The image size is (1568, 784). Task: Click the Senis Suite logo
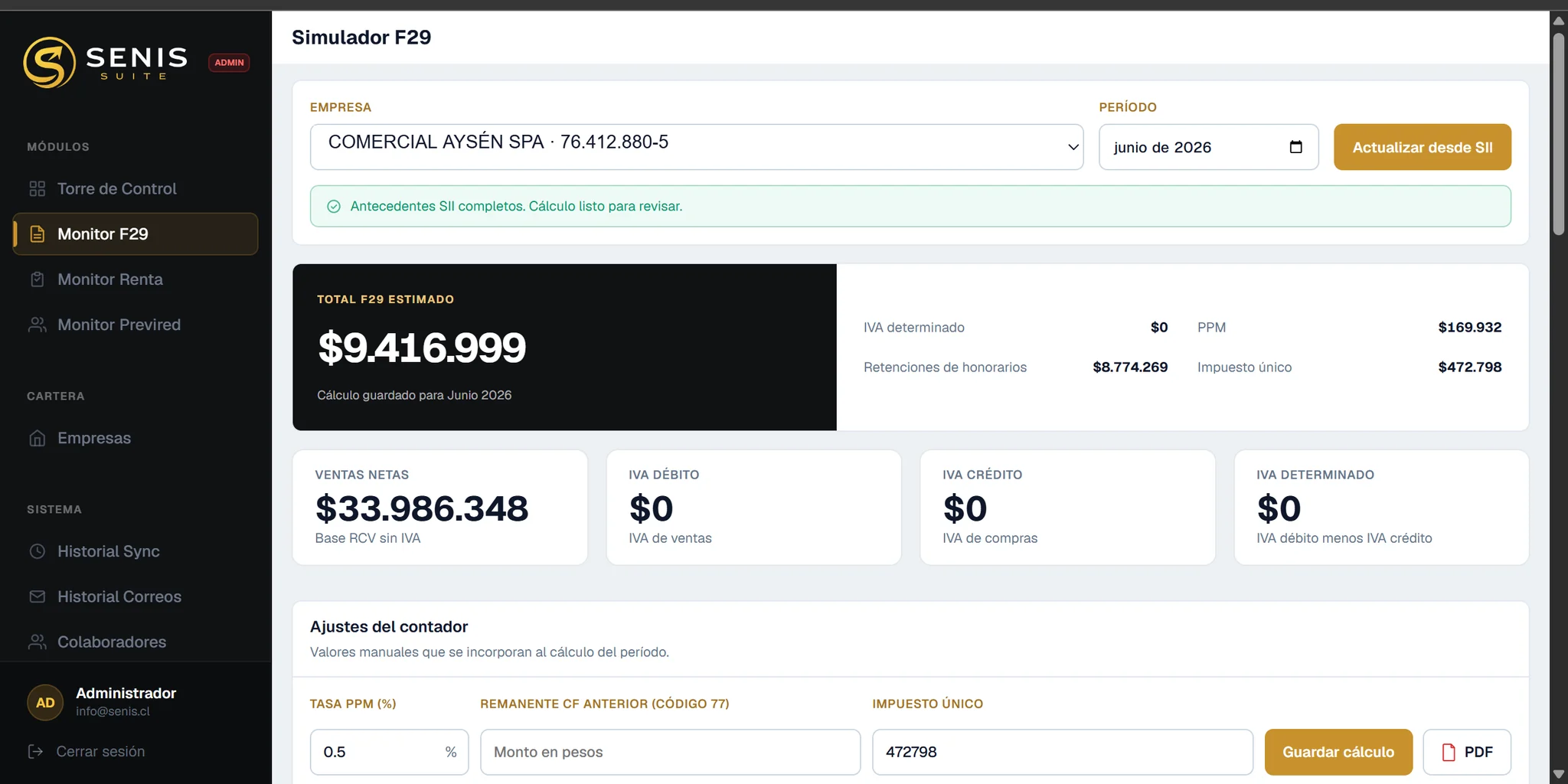pos(106,62)
